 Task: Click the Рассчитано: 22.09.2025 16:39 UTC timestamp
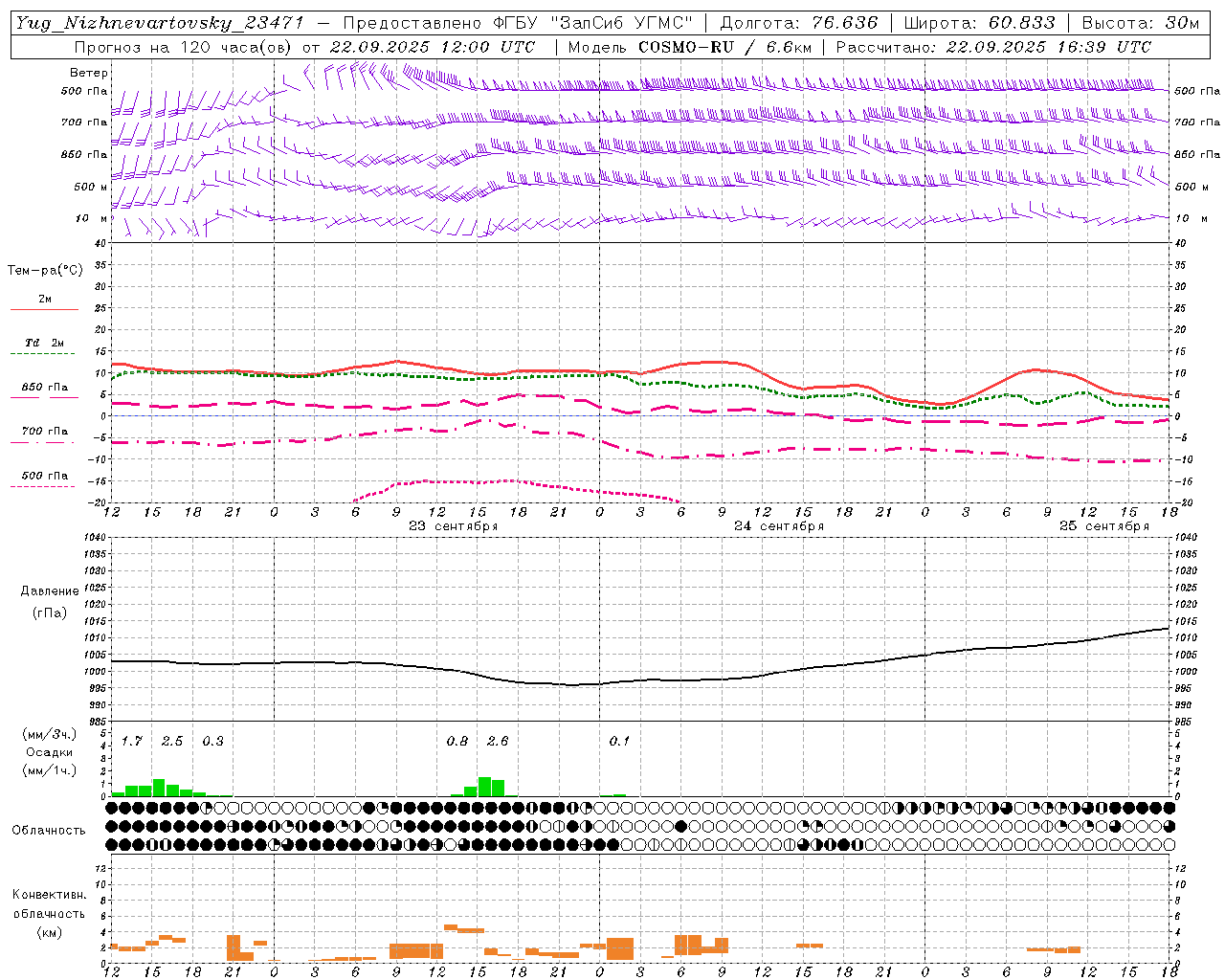click(994, 47)
